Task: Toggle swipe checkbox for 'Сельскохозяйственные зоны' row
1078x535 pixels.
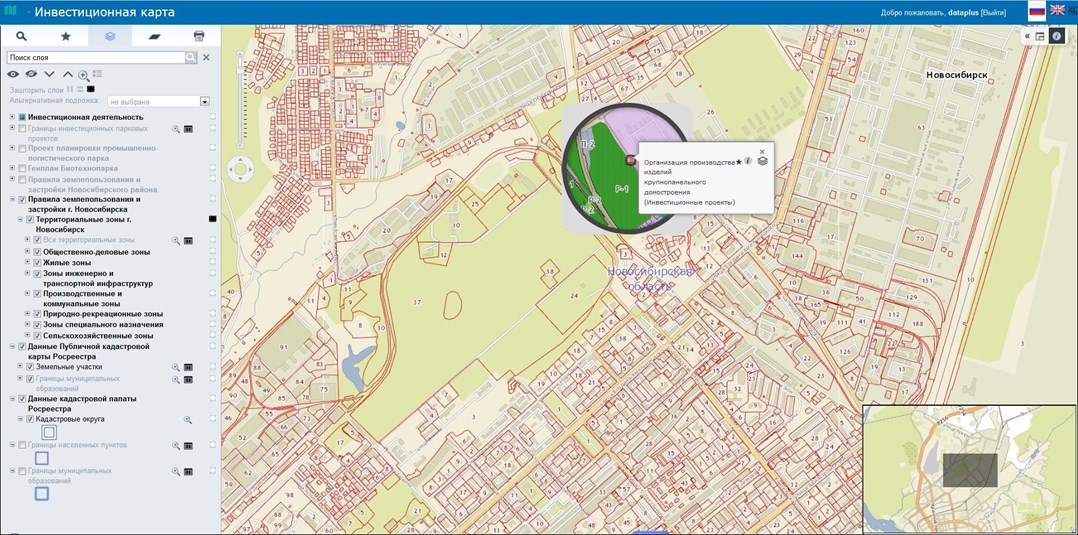Action: click(x=212, y=336)
